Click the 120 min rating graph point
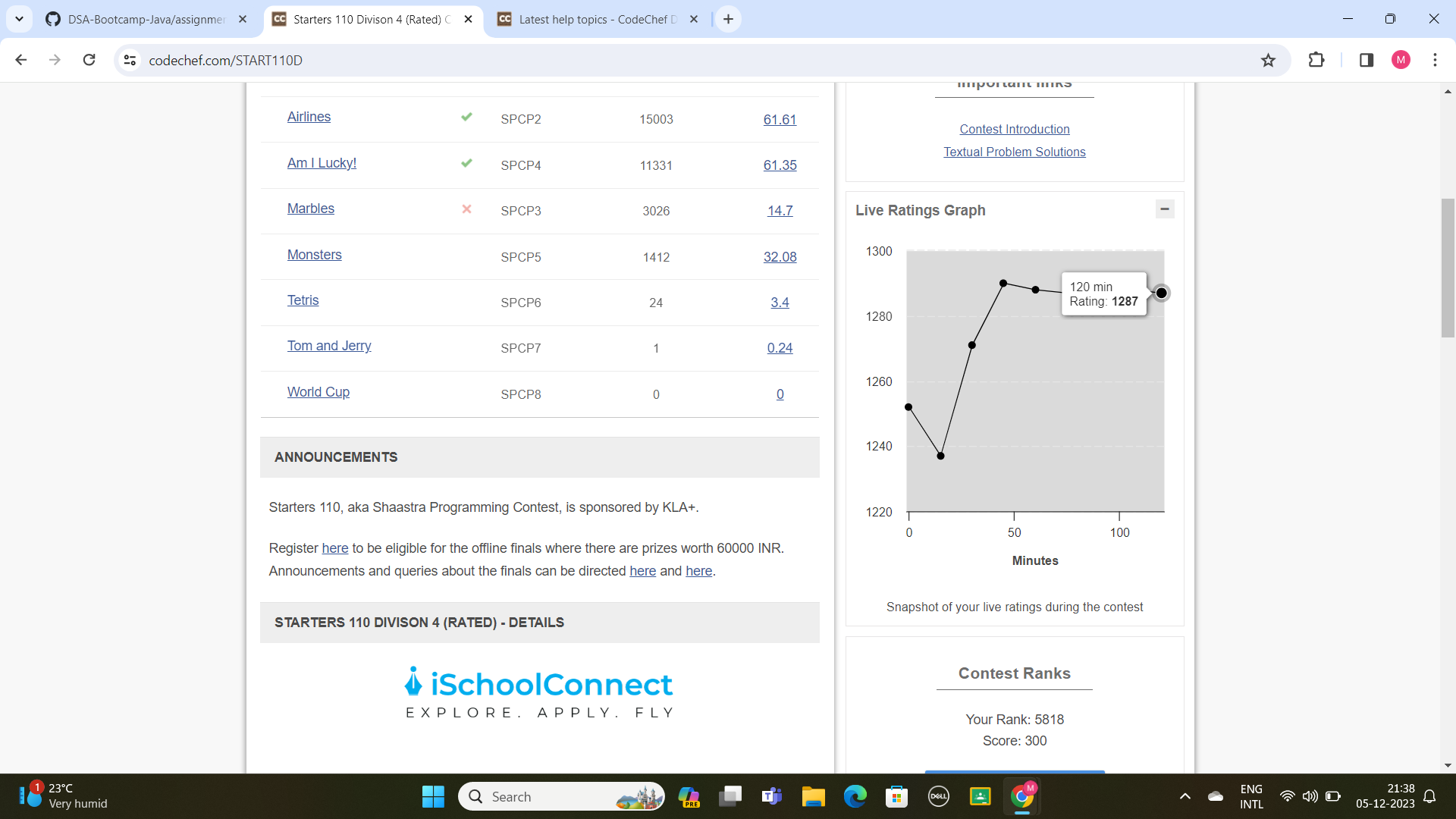This screenshot has width=1456, height=819. tap(1161, 293)
